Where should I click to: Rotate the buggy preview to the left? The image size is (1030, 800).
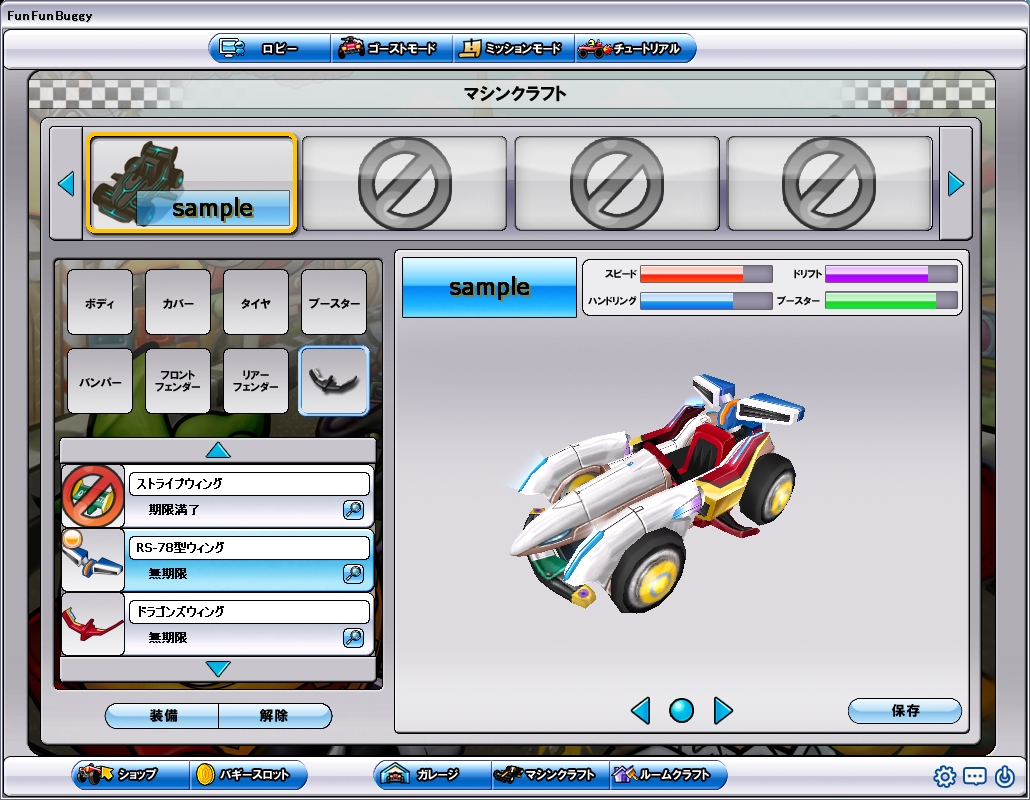pos(640,711)
